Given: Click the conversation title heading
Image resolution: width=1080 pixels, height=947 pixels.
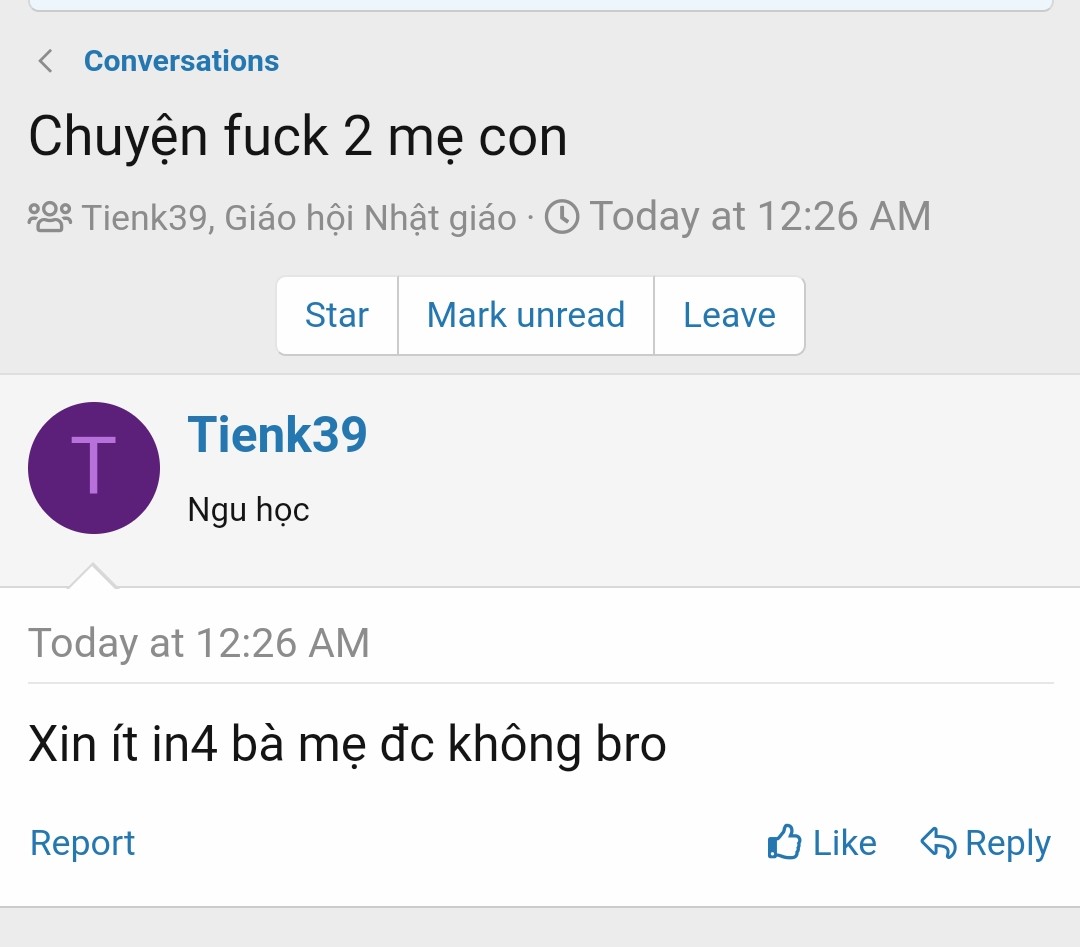Looking at the screenshot, I should click(x=297, y=137).
